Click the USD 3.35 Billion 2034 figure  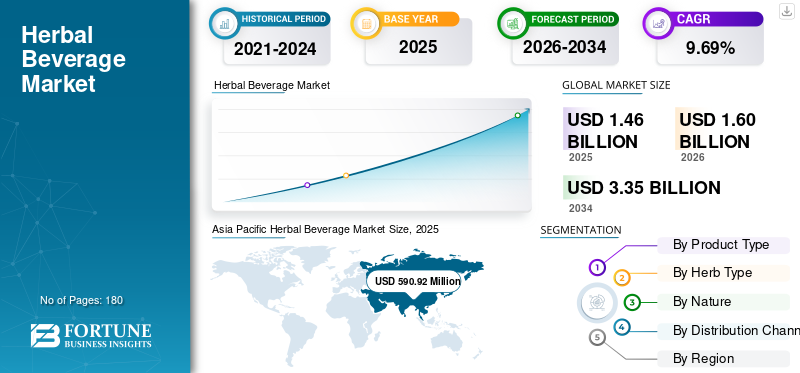click(644, 188)
